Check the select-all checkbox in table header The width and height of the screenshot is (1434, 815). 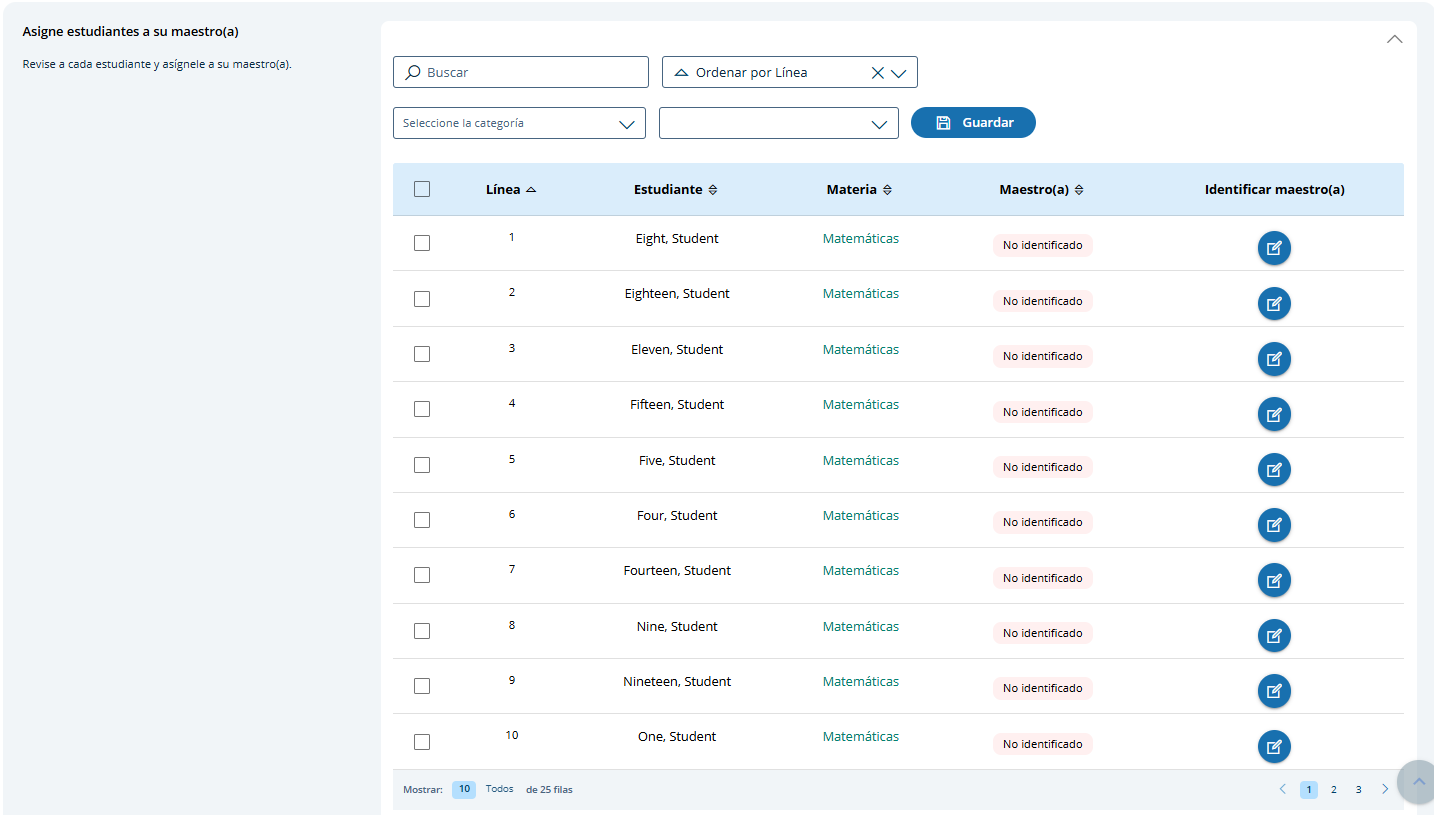[422, 189]
